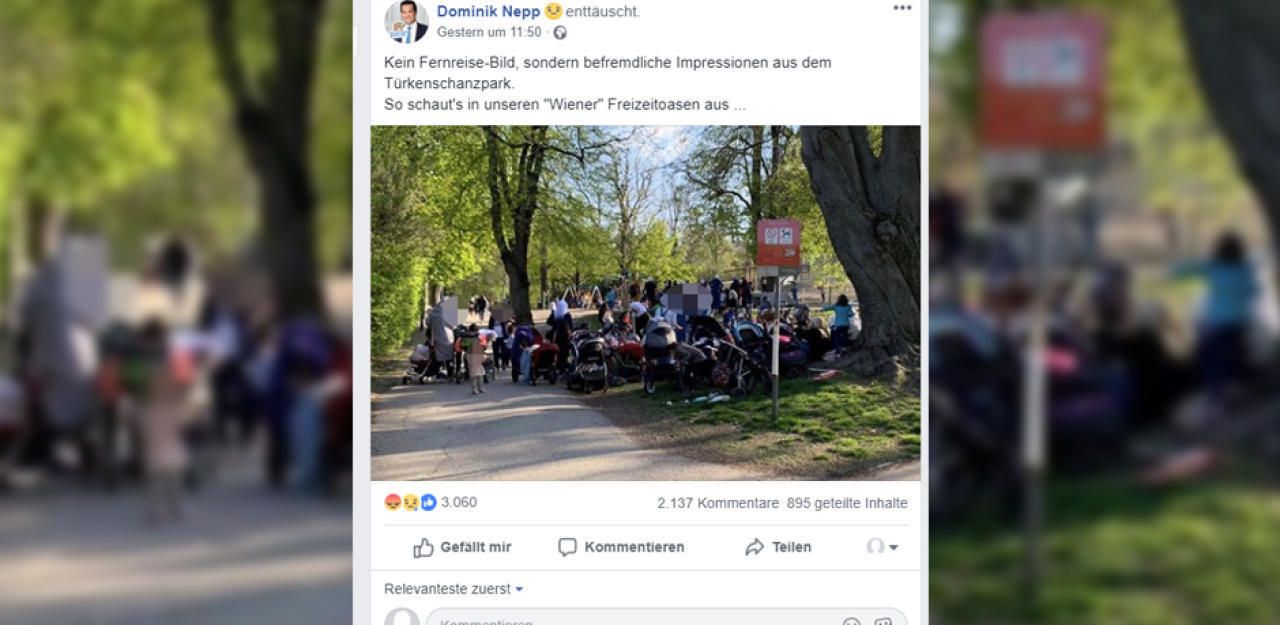1280x625 pixels.
Task: Open the profile selector dropdown beside Teilen
Action: pyautogui.click(x=882, y=547)
